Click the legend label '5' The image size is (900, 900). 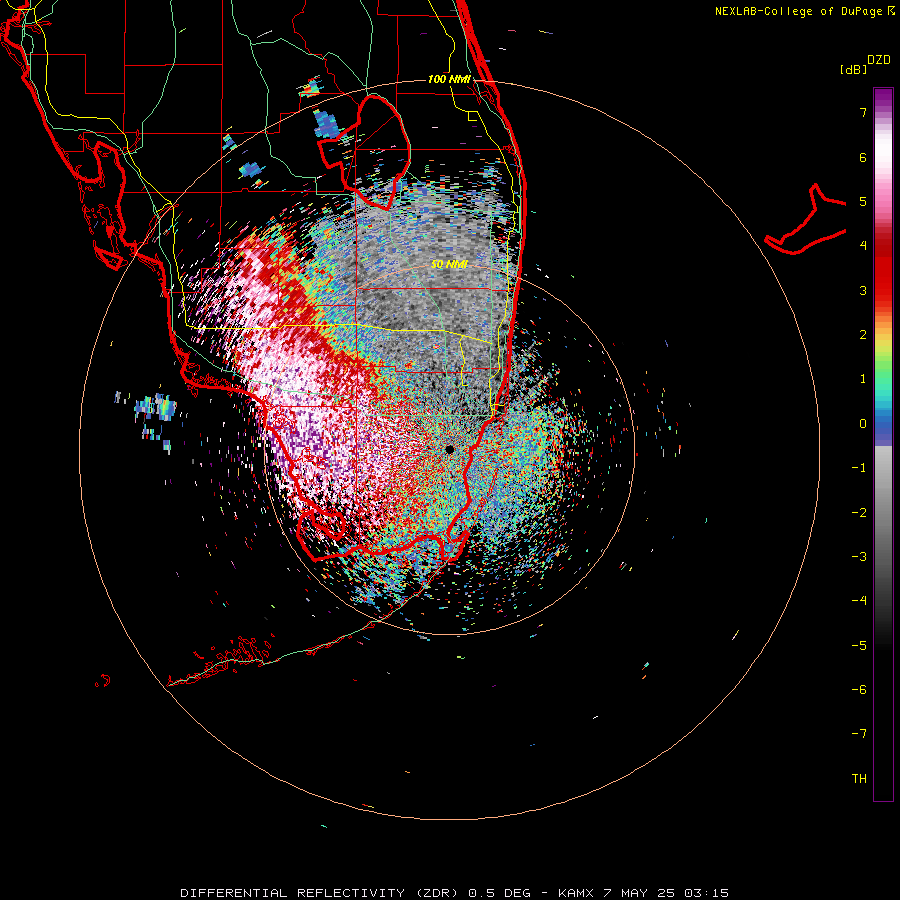point(863,201)
